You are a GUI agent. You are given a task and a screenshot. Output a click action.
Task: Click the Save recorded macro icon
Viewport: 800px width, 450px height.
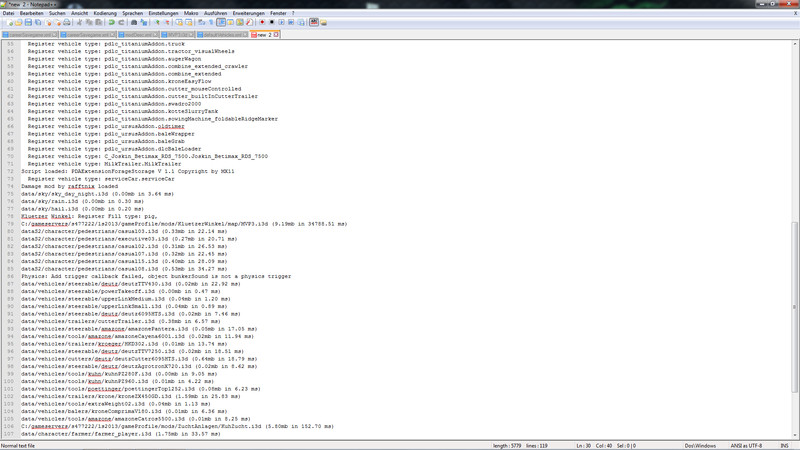tap(301, 22)
